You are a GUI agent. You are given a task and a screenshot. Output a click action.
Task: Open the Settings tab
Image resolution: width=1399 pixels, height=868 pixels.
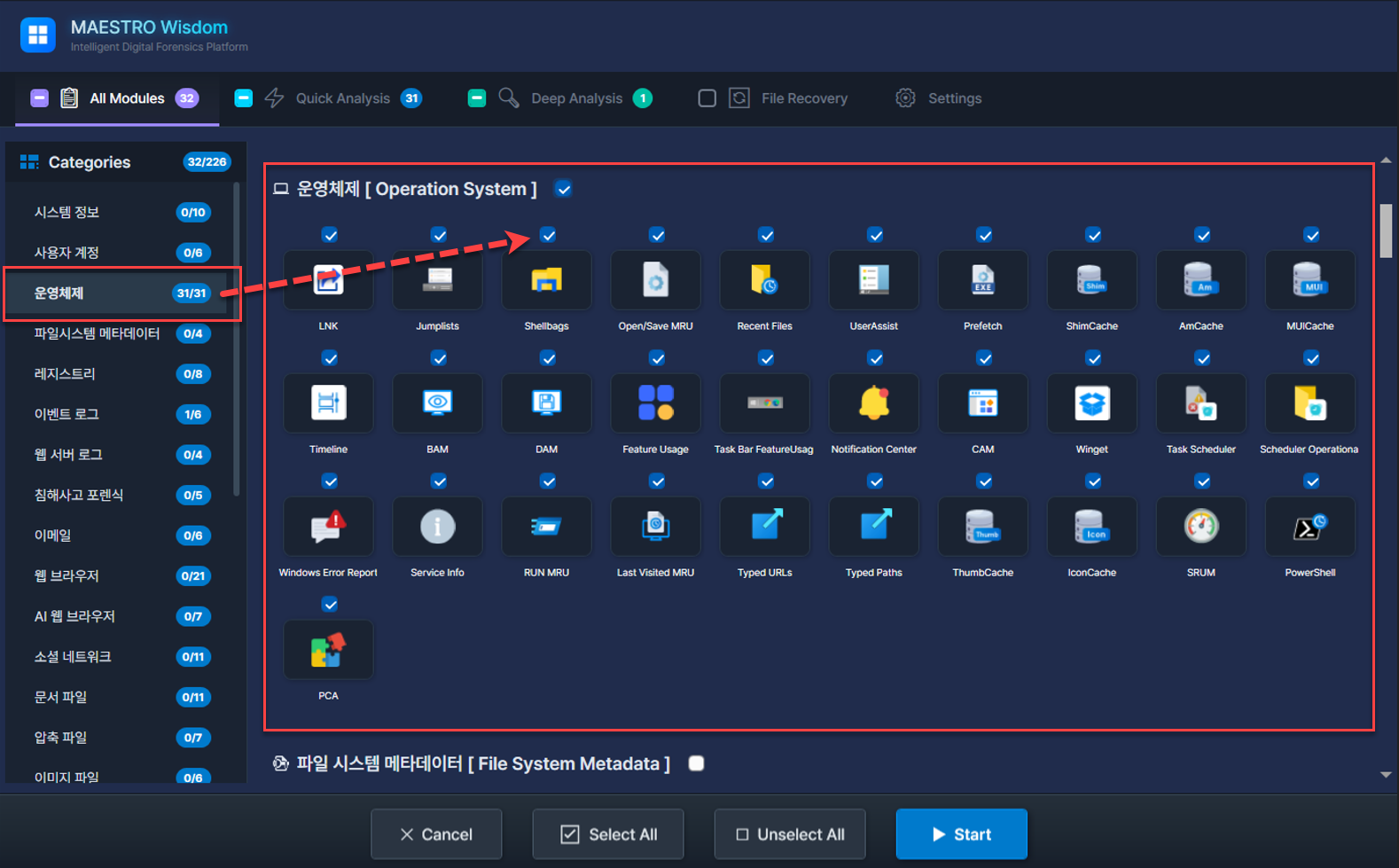tap(954, 98)
